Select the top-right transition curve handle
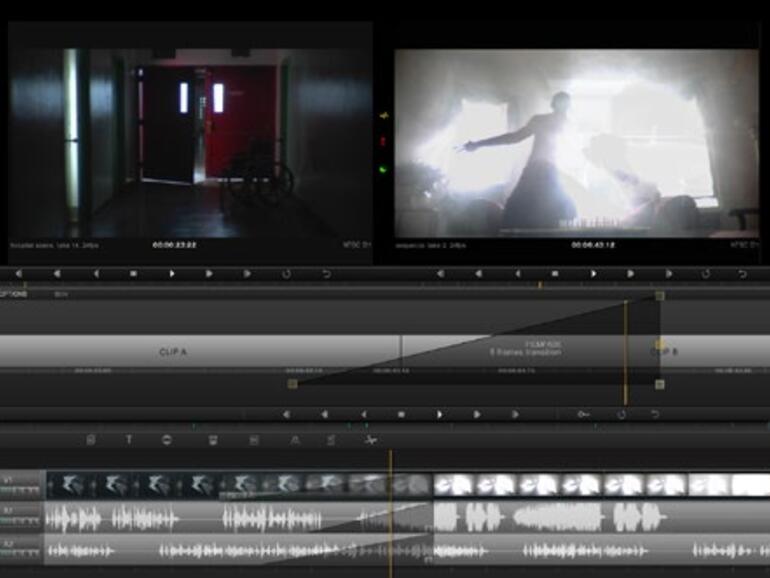 coord(660,295)
